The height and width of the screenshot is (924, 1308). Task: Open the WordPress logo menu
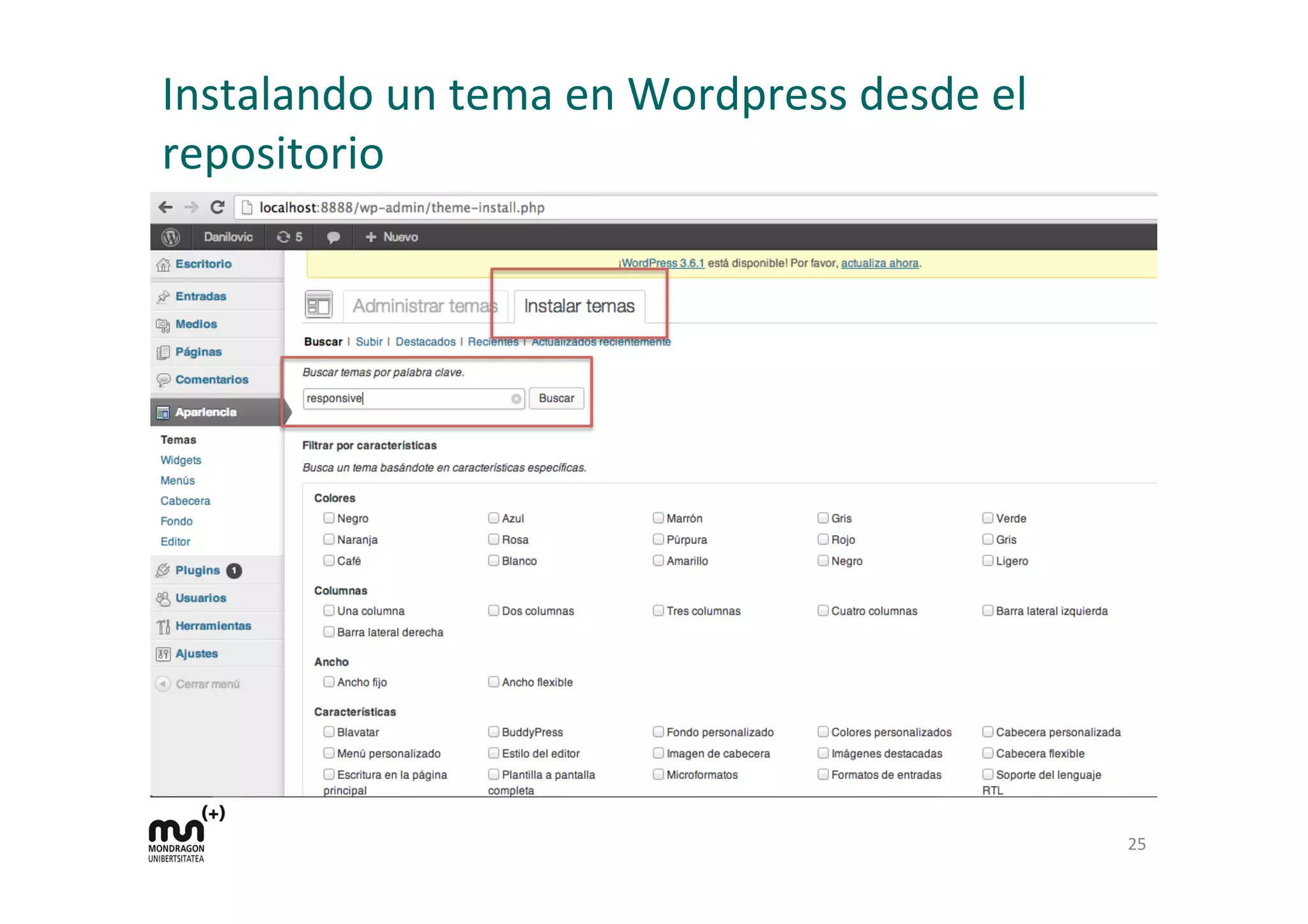tap(171, 237)
